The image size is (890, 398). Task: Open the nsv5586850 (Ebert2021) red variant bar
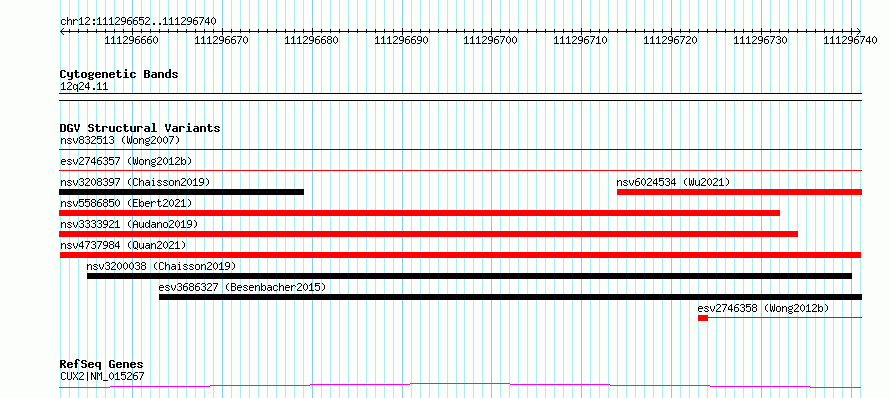click(419, 213)
